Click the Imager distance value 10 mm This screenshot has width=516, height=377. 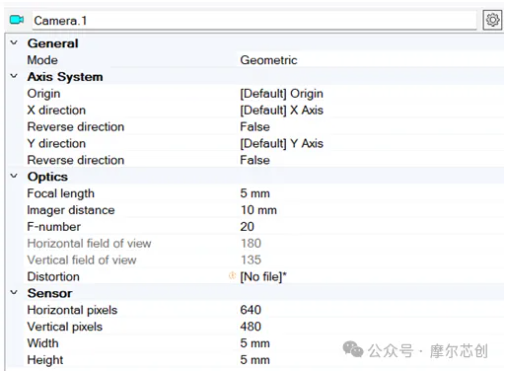pyautogui.click(x=259, y=210)
